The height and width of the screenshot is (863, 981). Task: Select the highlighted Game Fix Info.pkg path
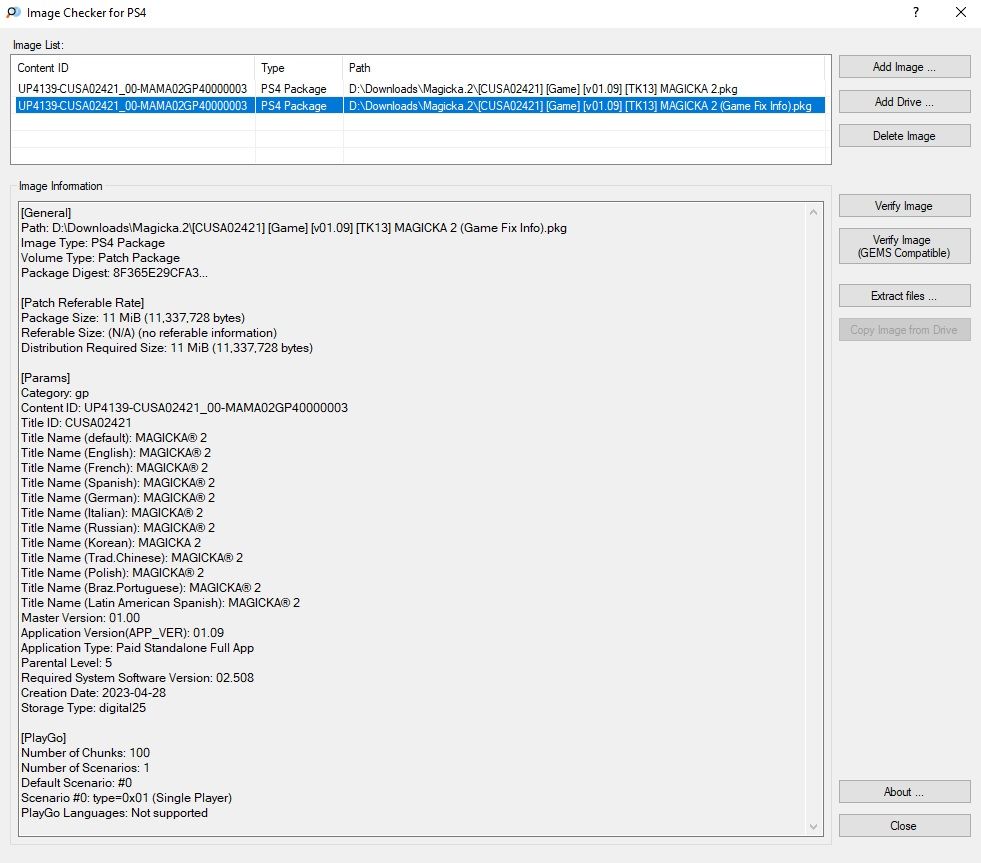tap(580, 106)
